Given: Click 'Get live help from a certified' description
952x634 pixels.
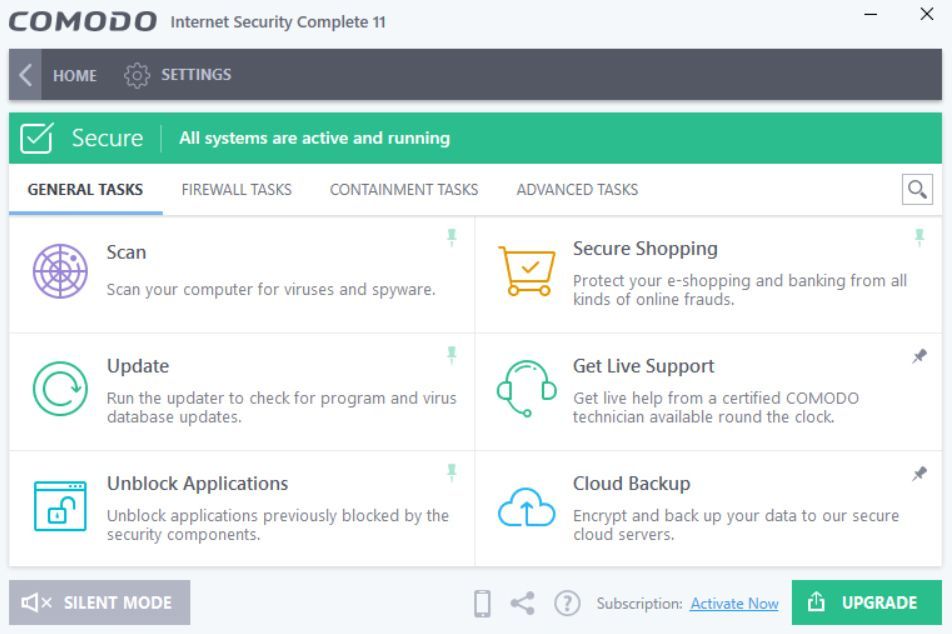Looking at the screenshot, I should pos(716,407).
